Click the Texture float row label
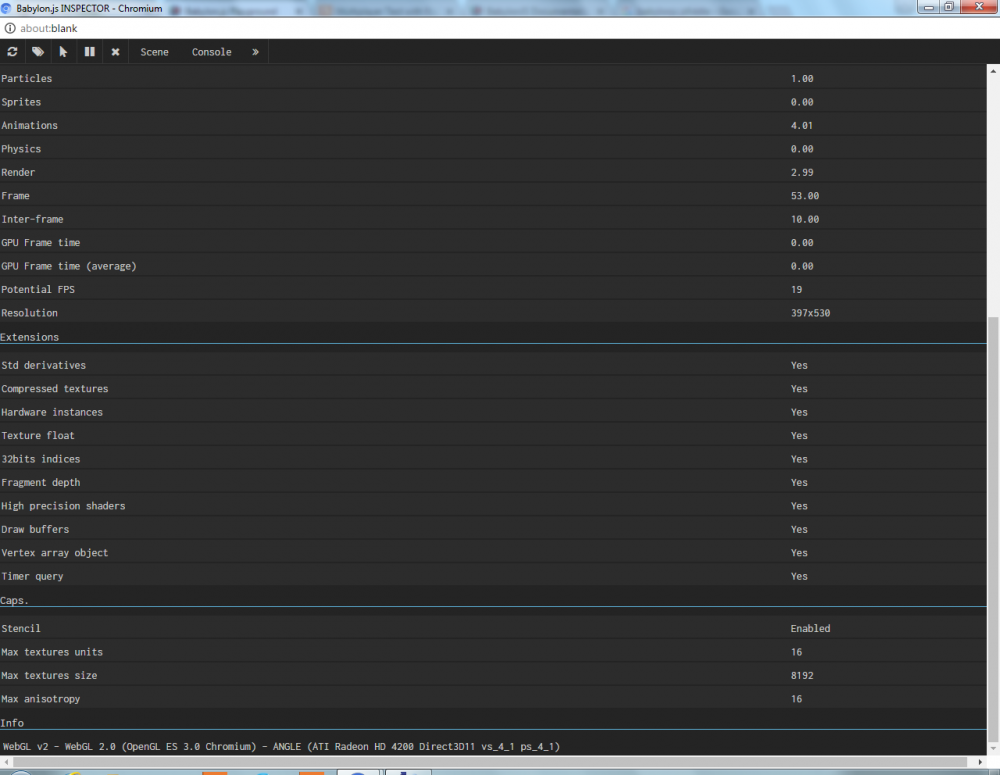The width and height of the screenshot is (1000, 775). tap(38, 436)
